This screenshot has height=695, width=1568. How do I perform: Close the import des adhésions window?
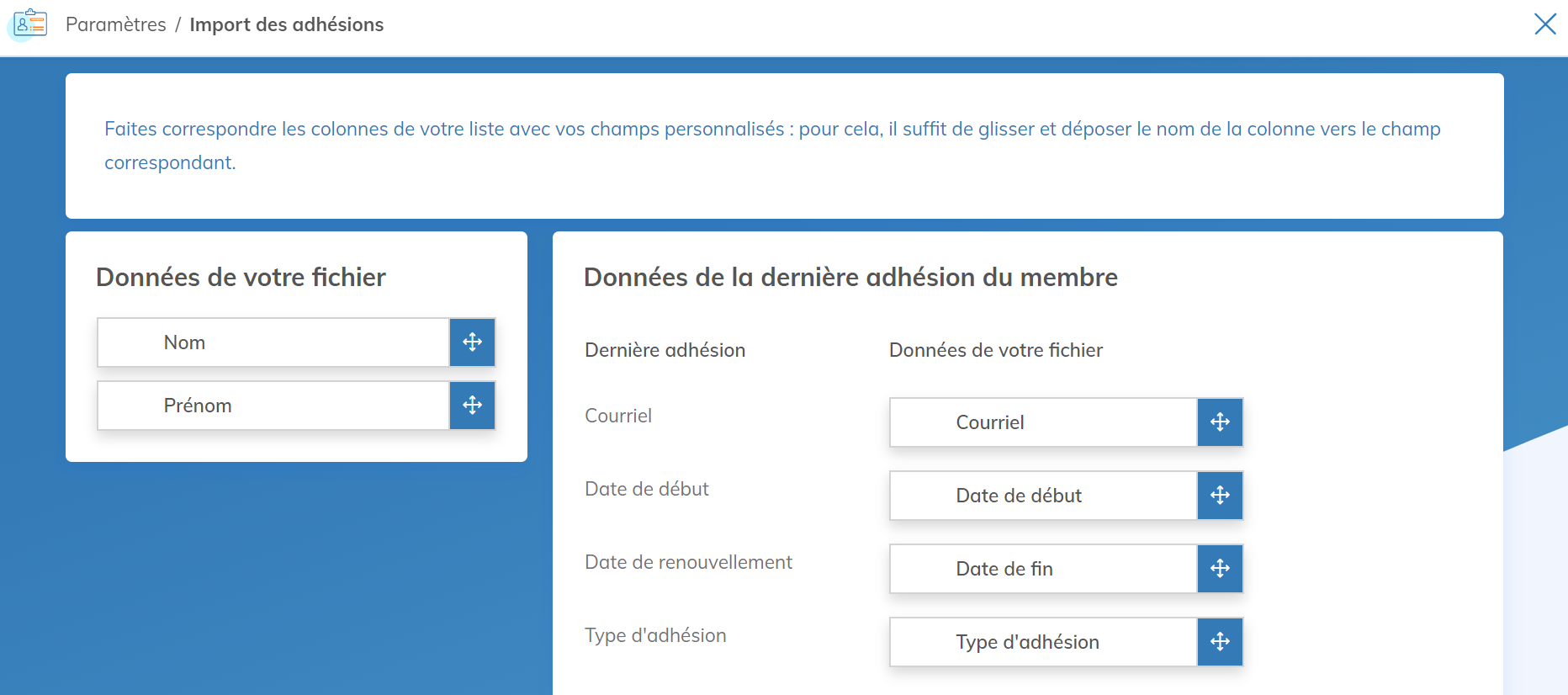pyautogui.click(x=1544, y=24)
